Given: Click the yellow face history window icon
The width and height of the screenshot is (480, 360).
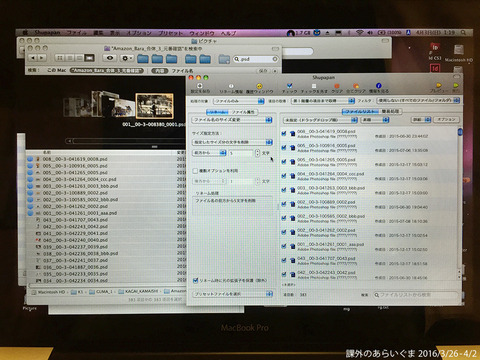Looking at the screenshot, I should pos(259,86).
